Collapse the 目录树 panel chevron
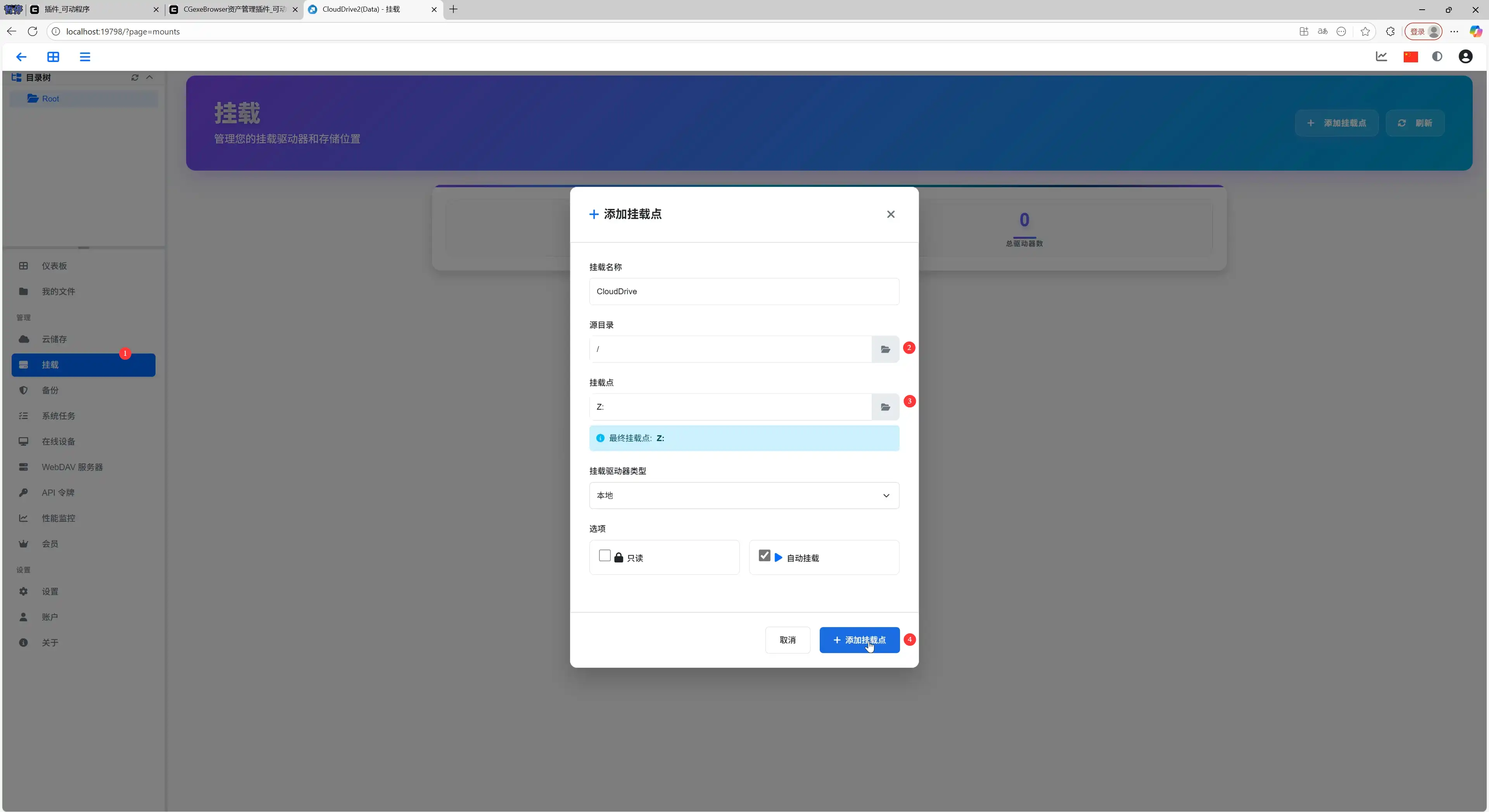1489x812 pixels. tap(150, 78)
